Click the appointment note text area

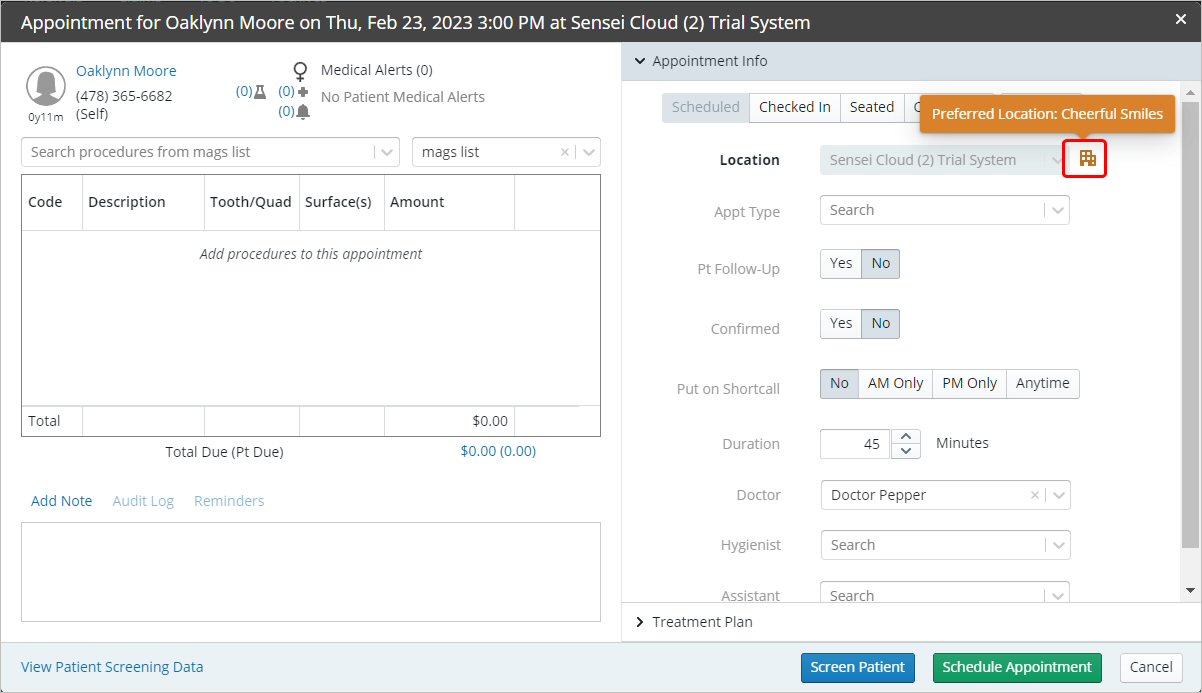click(x=311, y=571)
